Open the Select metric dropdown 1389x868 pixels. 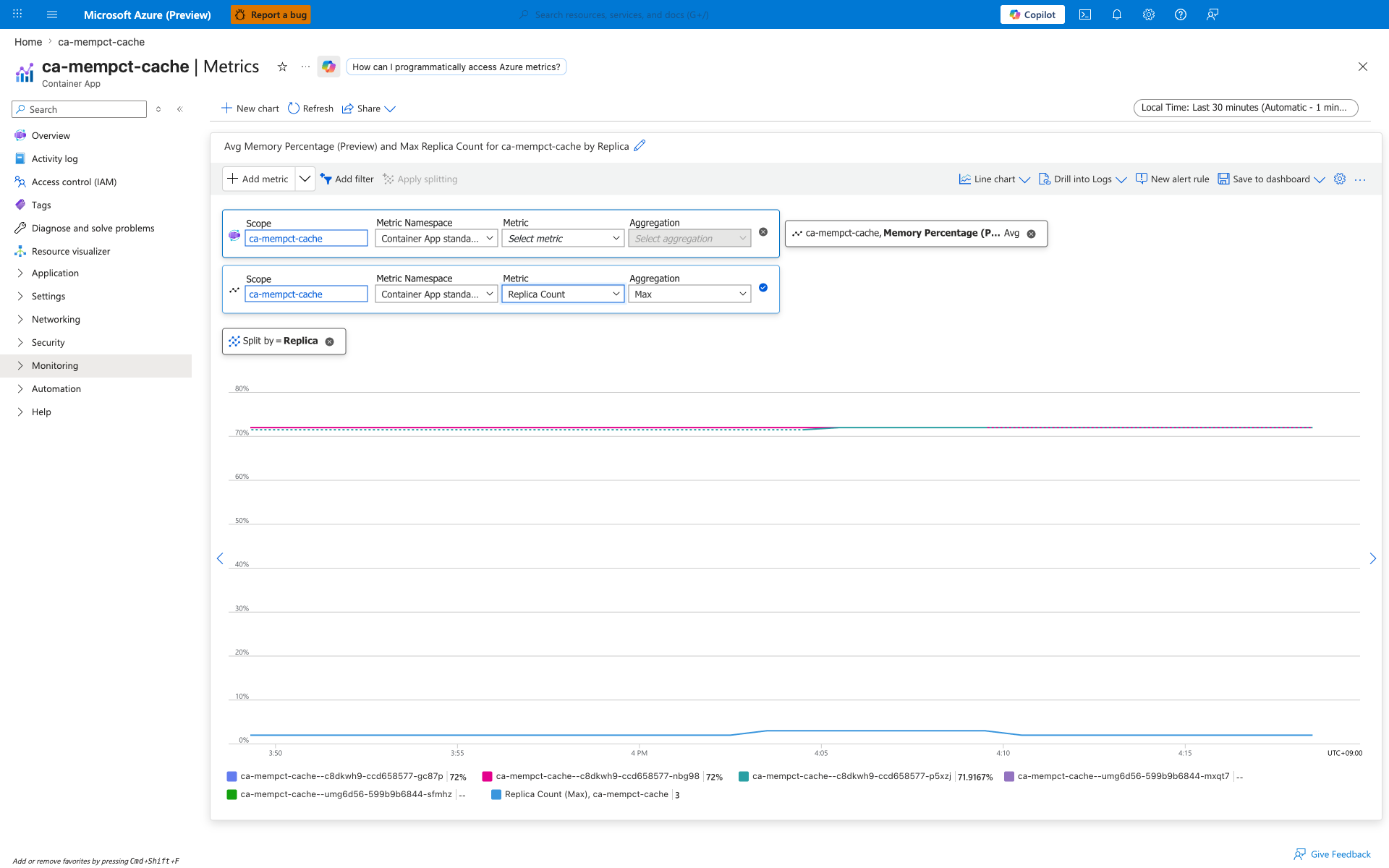[x=563, y=238]
